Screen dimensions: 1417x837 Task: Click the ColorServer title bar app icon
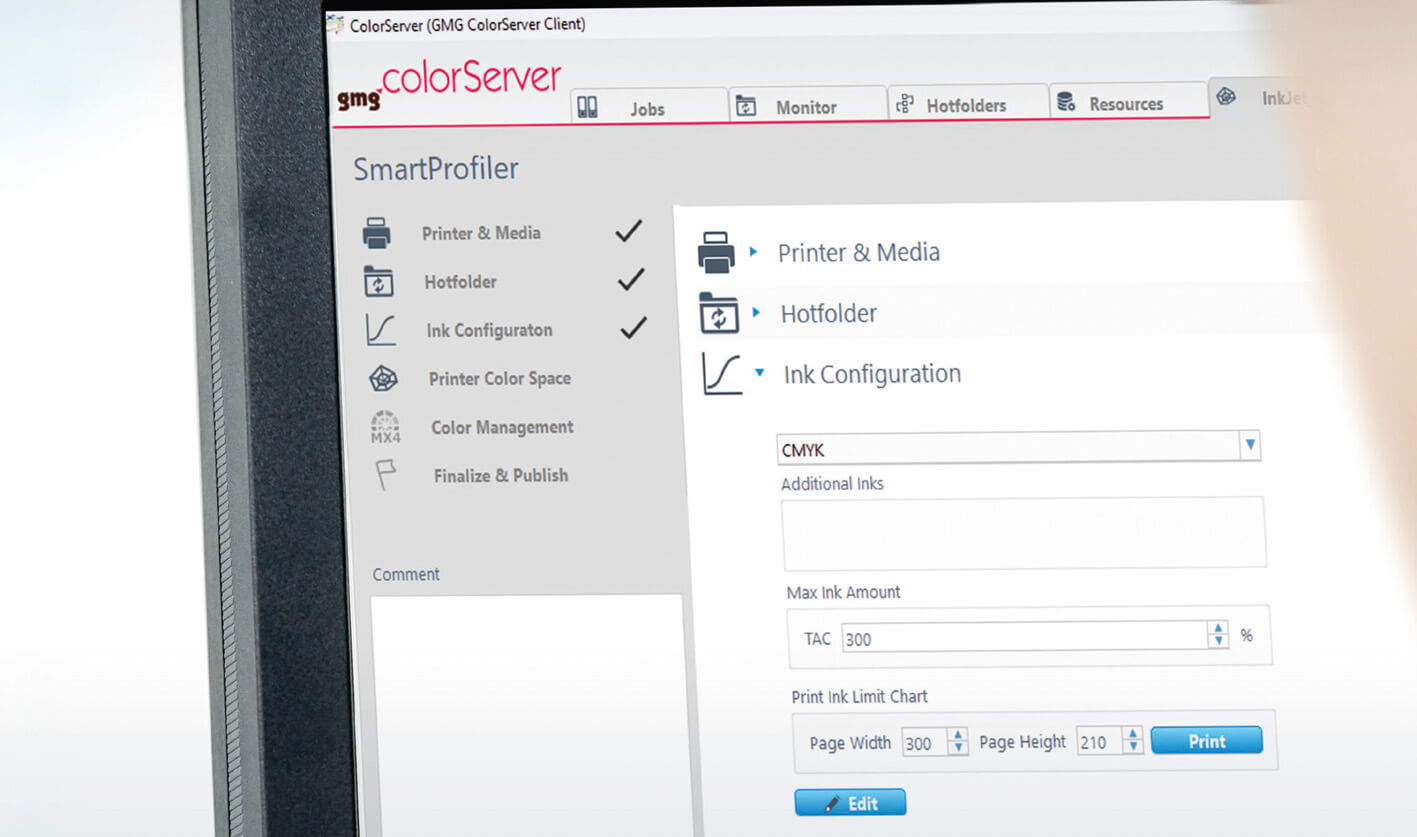click(336, 24)
